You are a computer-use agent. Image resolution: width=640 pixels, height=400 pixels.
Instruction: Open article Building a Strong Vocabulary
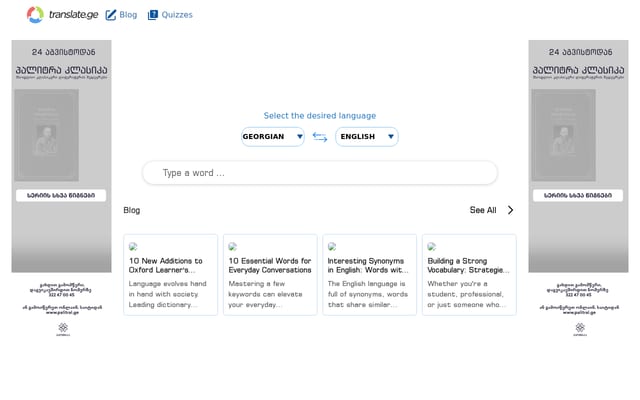(x=469, y=265)
